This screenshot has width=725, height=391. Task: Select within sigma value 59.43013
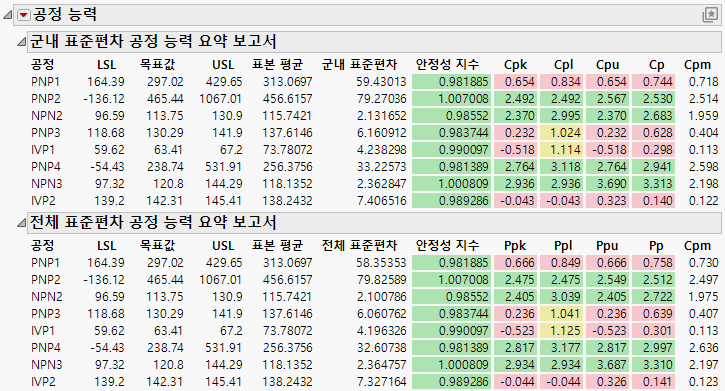381,82
